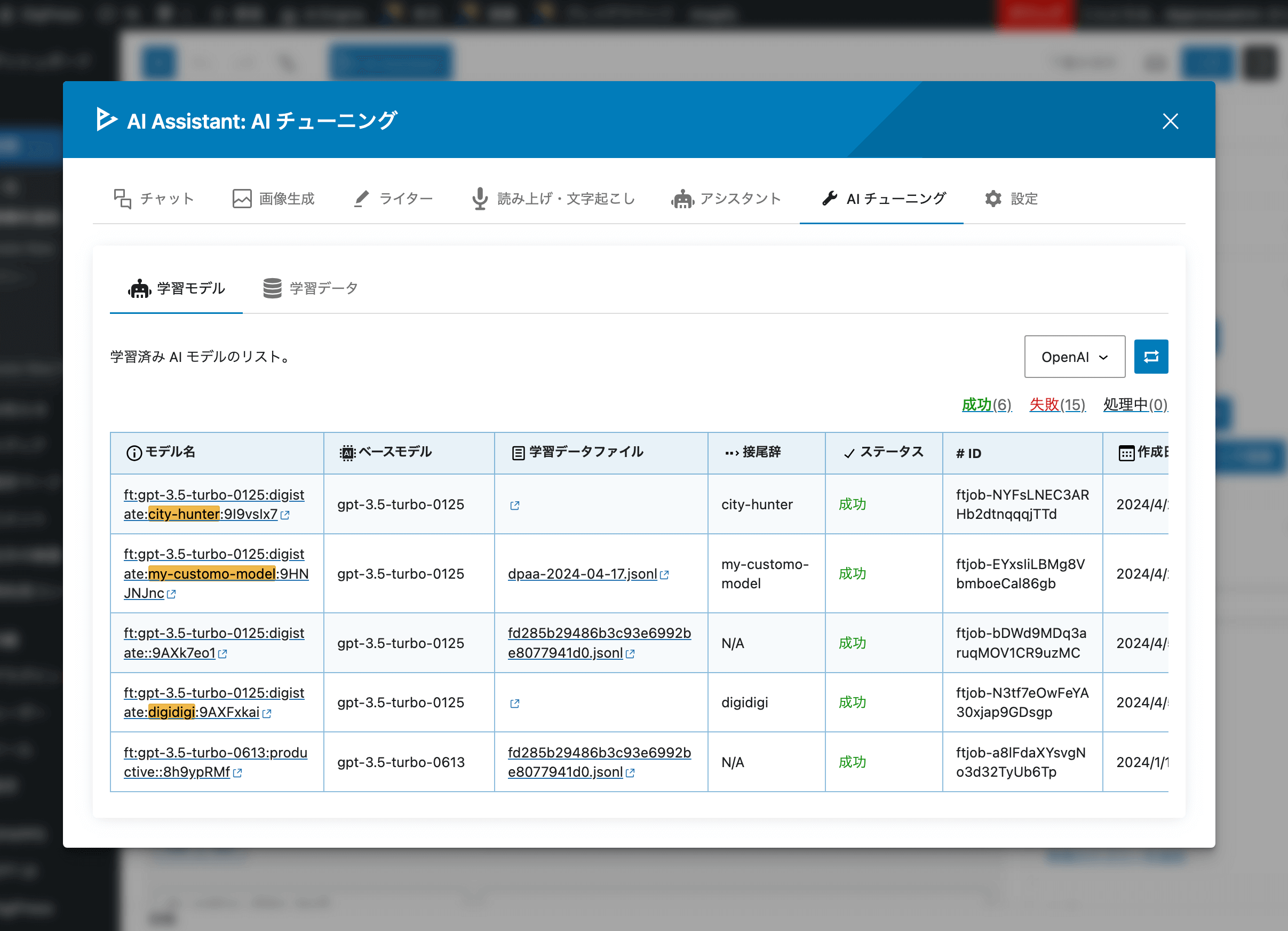Click the 学習データファイル column header
Screen dimensions: 1288x931
(601, 453)
